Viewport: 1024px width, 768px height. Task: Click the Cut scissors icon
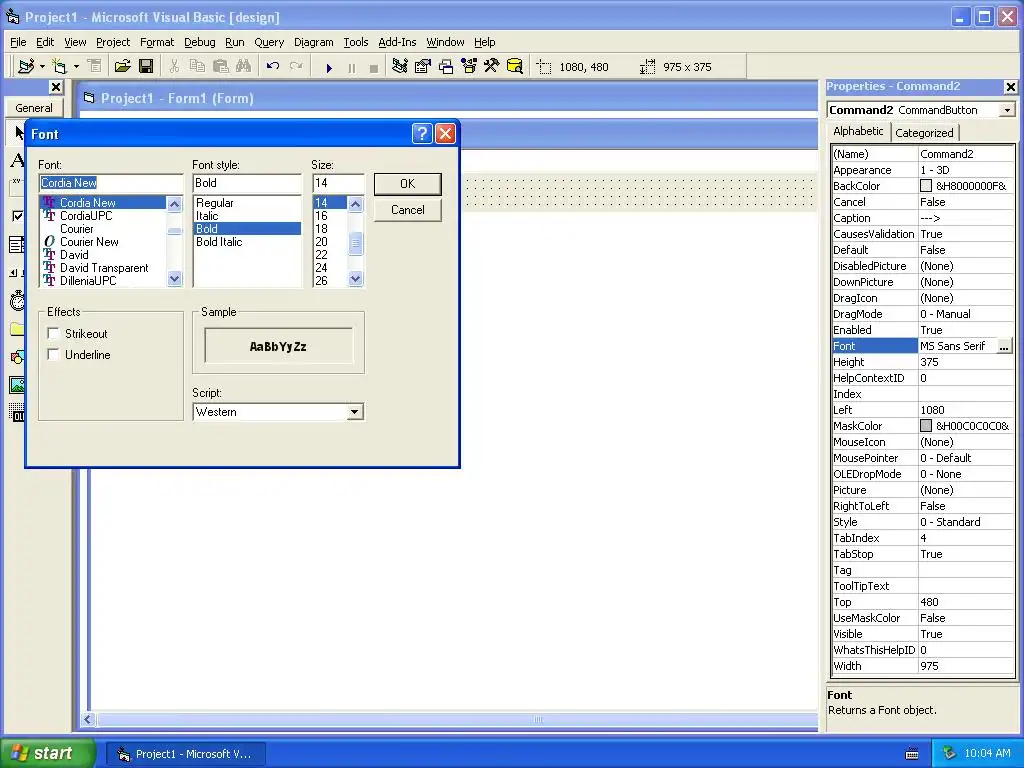174,66
